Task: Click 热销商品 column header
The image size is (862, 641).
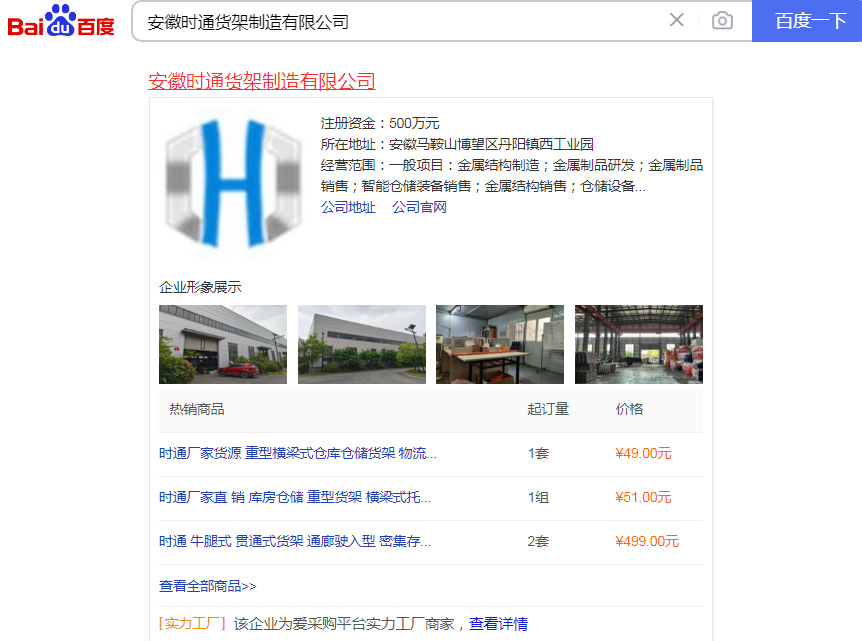Action: click(197, 409)
